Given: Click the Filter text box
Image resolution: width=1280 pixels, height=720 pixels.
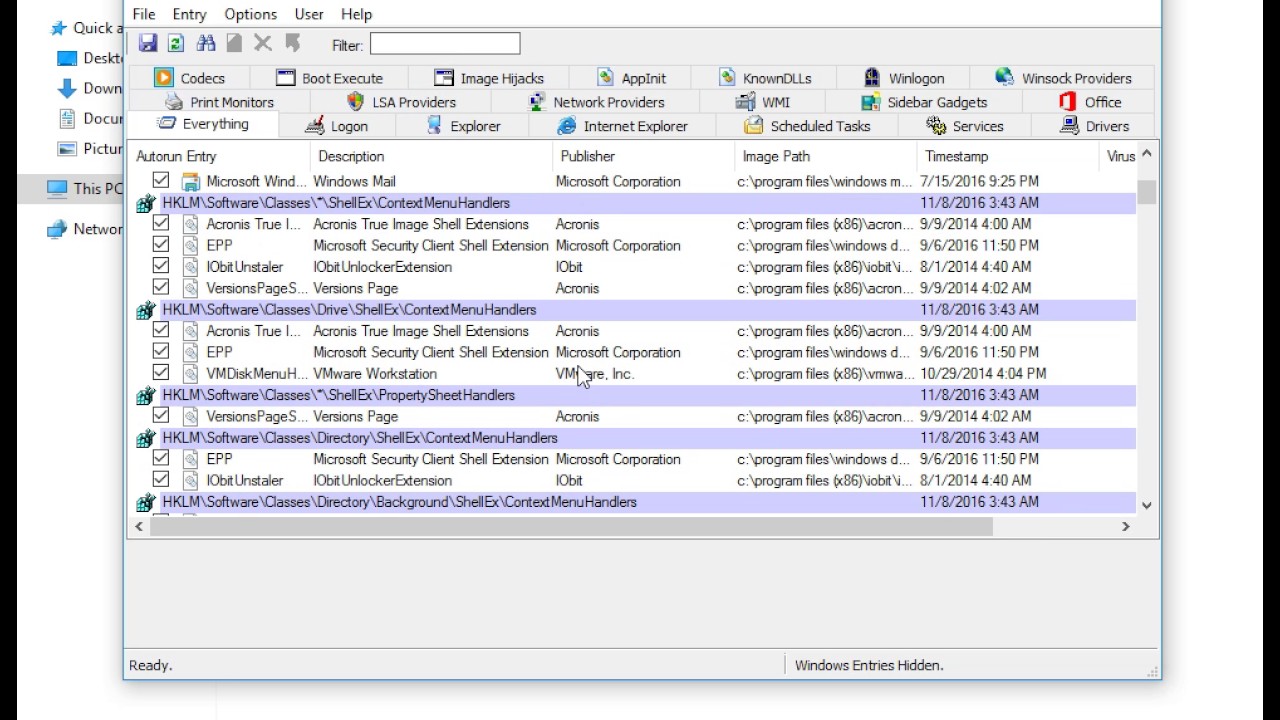Looking at the screenshot, I should click(x=445, y=44).
